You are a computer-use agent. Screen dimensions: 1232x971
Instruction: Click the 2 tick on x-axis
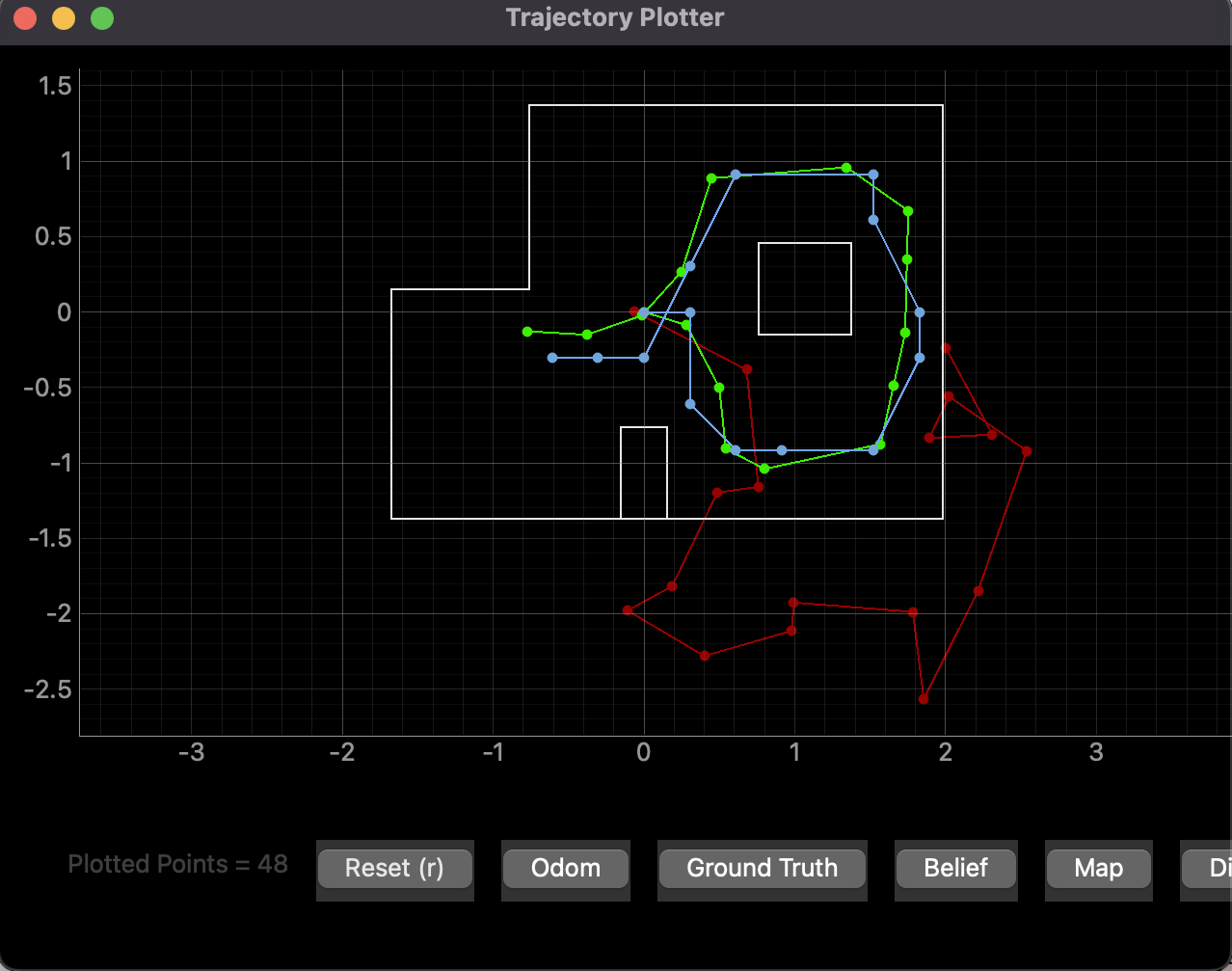[946, 753]
